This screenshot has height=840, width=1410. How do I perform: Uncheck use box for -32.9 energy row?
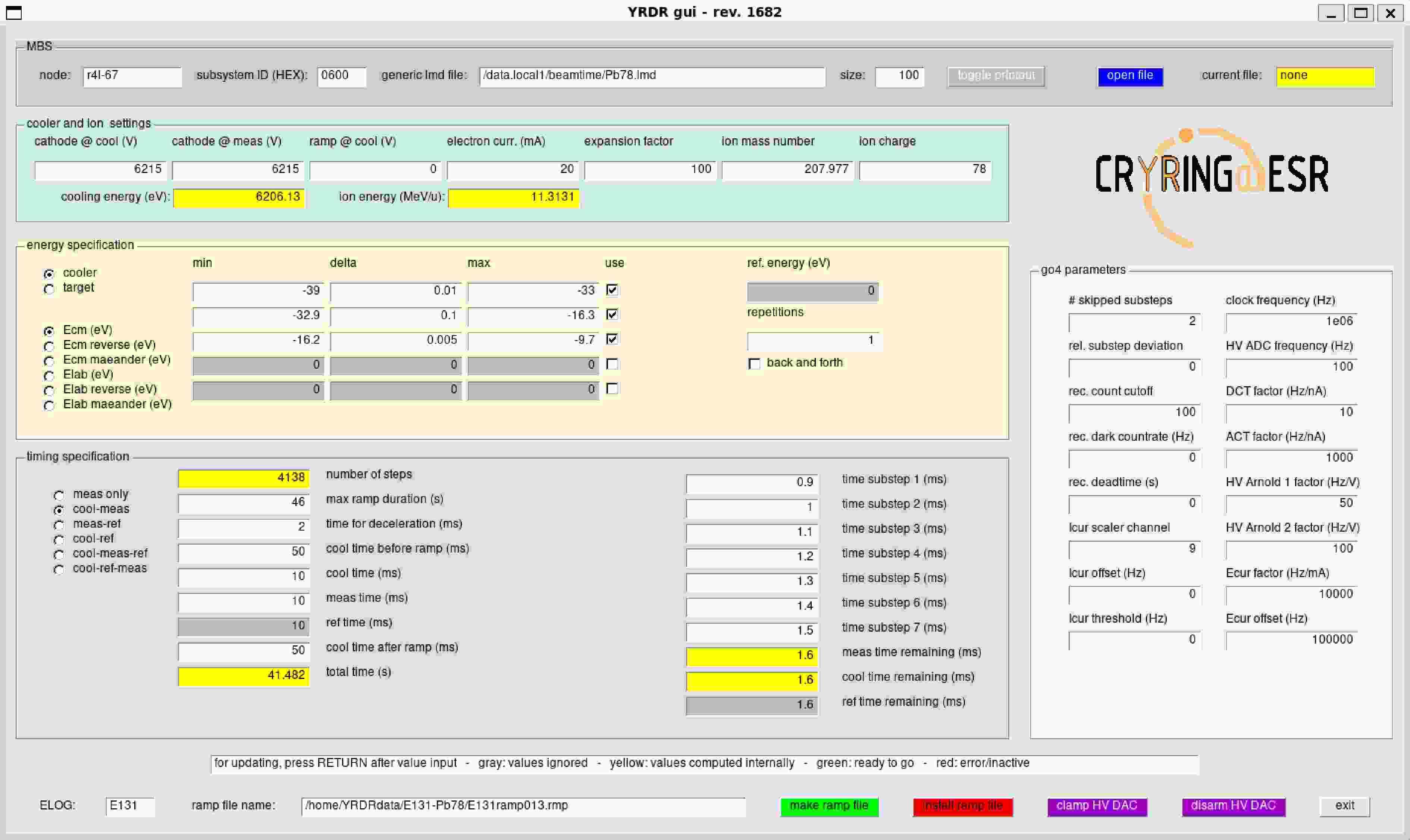[612, 314]
